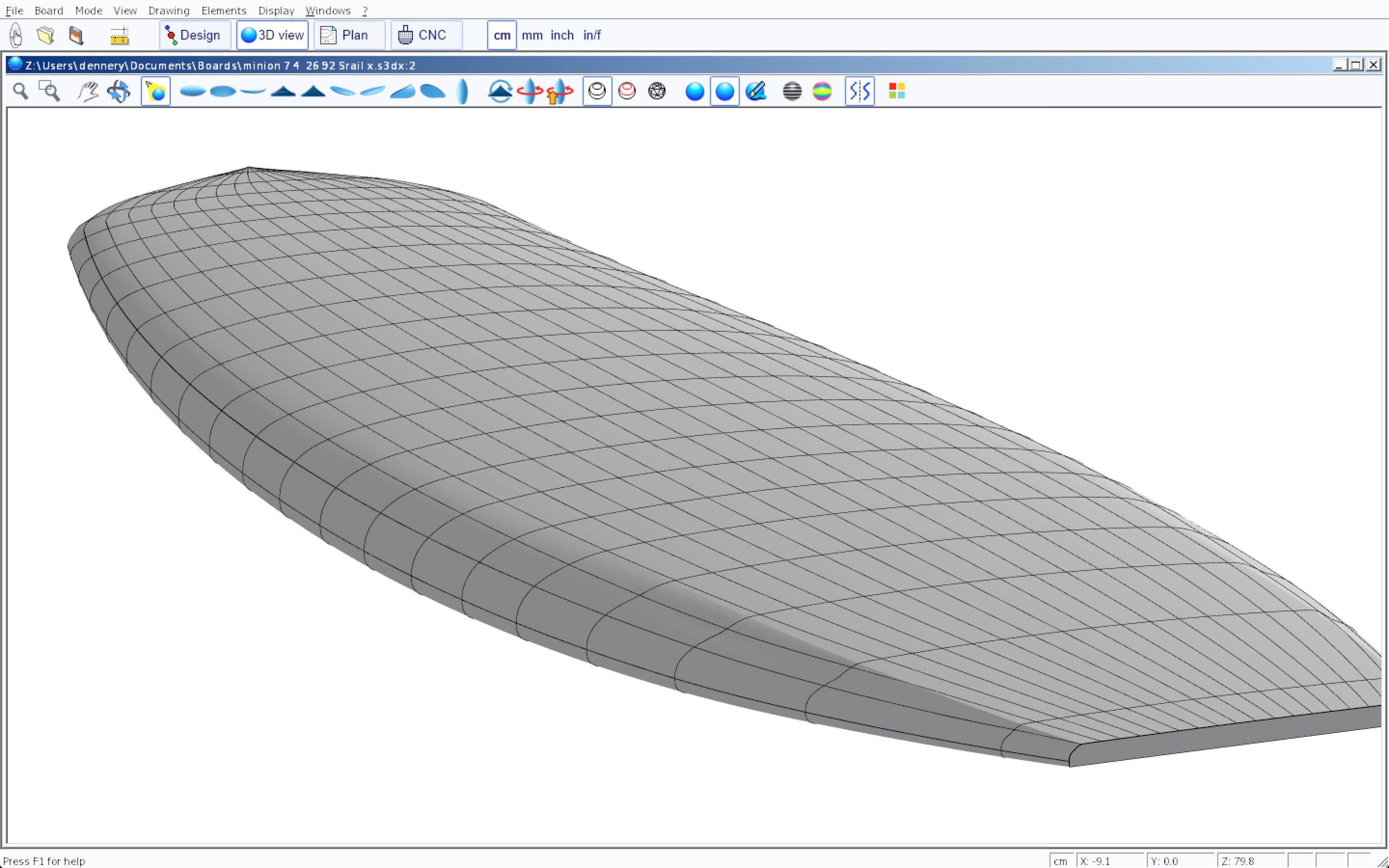Toggle the yellow spotlight sphere view
This screenshot has width=1389, height=868.
[156, 91]
